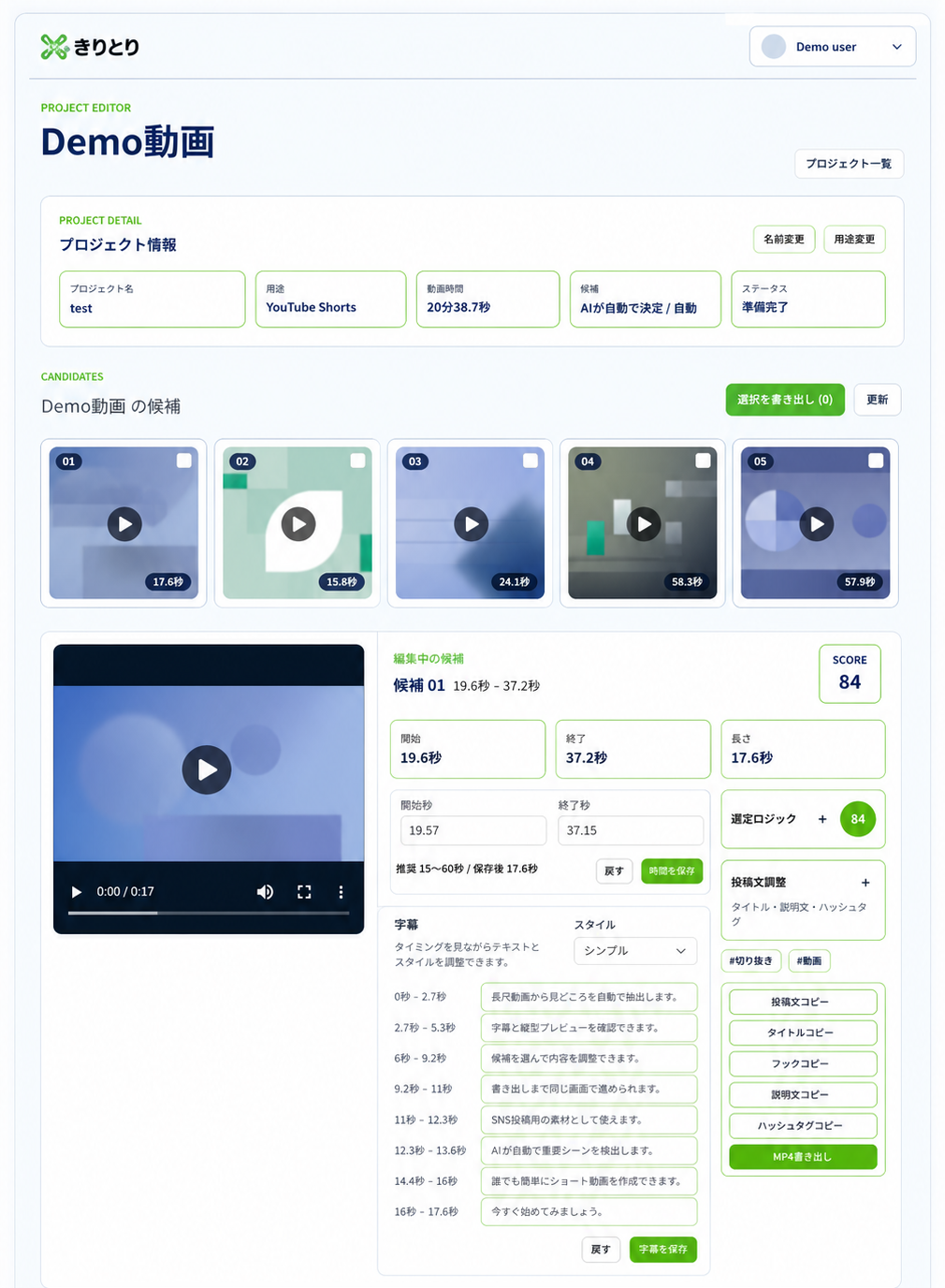
Task: Open the Demo user account dropdown
Action: click(x=833, y=47)
